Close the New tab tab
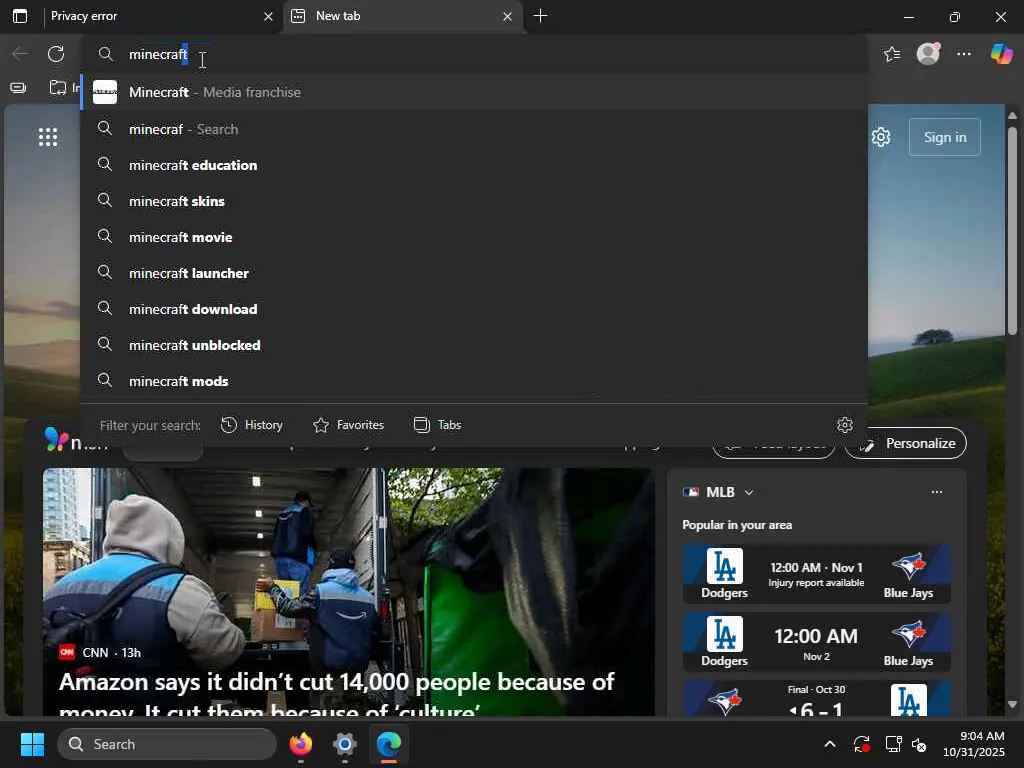The height and width of the screenshot is (768, 1024). [x=507, y=16]
